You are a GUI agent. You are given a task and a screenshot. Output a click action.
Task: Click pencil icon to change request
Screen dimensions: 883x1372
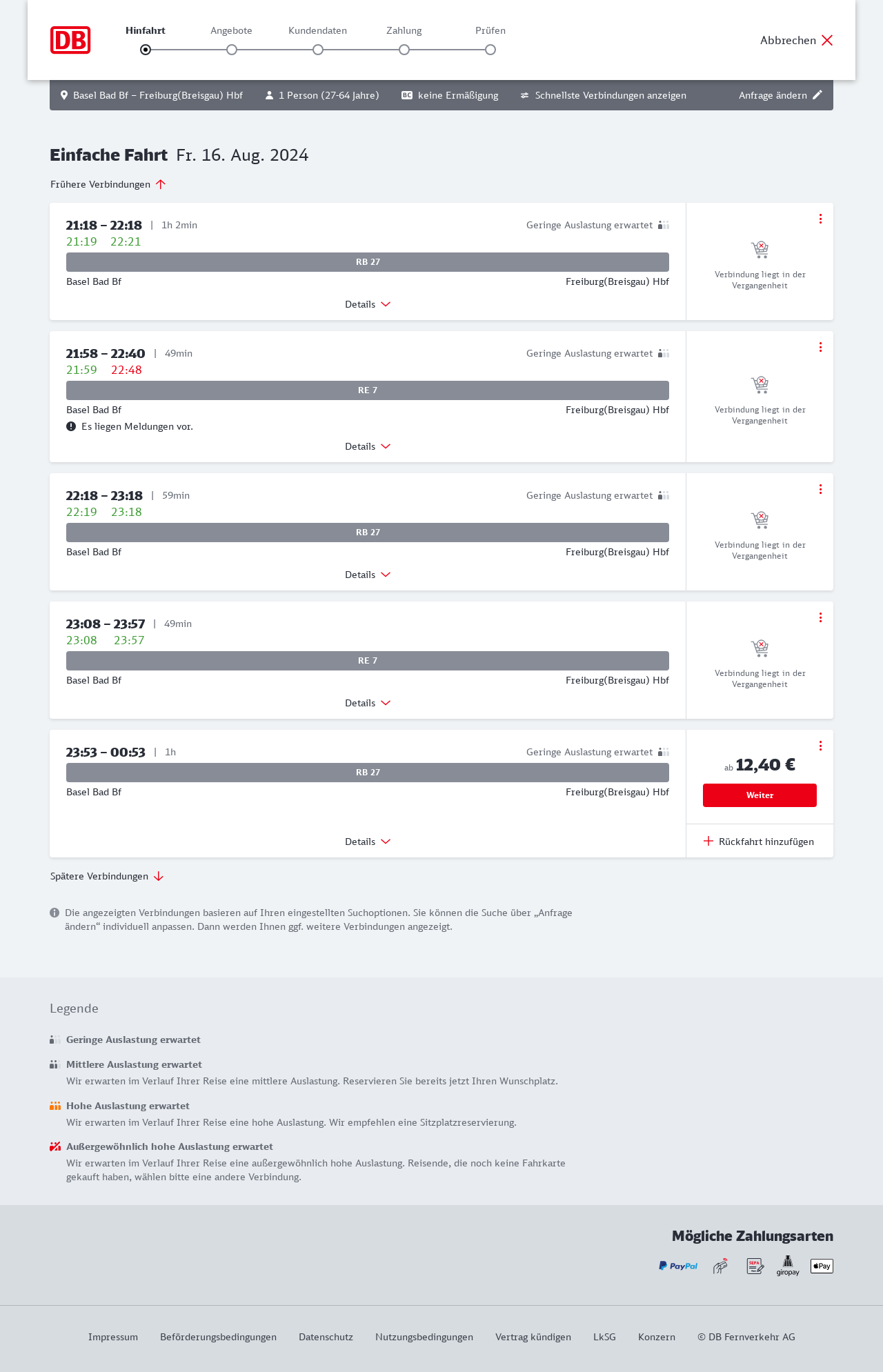point(817,95)
